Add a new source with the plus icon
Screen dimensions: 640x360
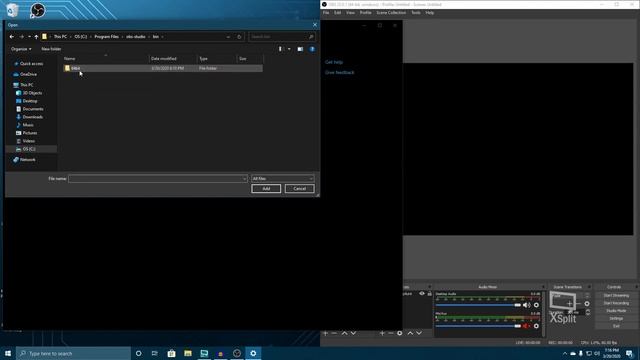tap(382, 333)
